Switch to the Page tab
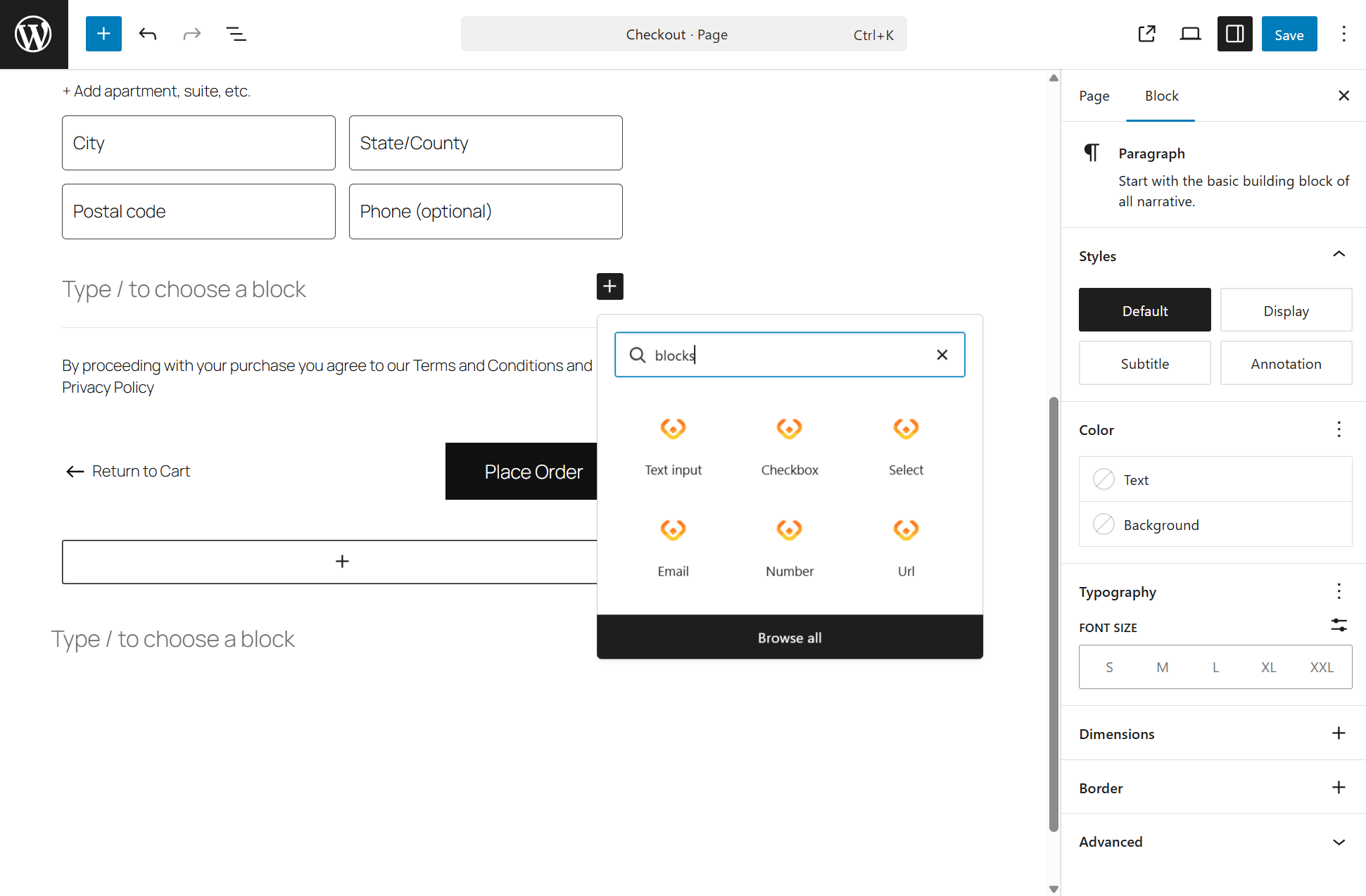The width and height of the screenshot is (1366, 896). tap(1094, 96)
